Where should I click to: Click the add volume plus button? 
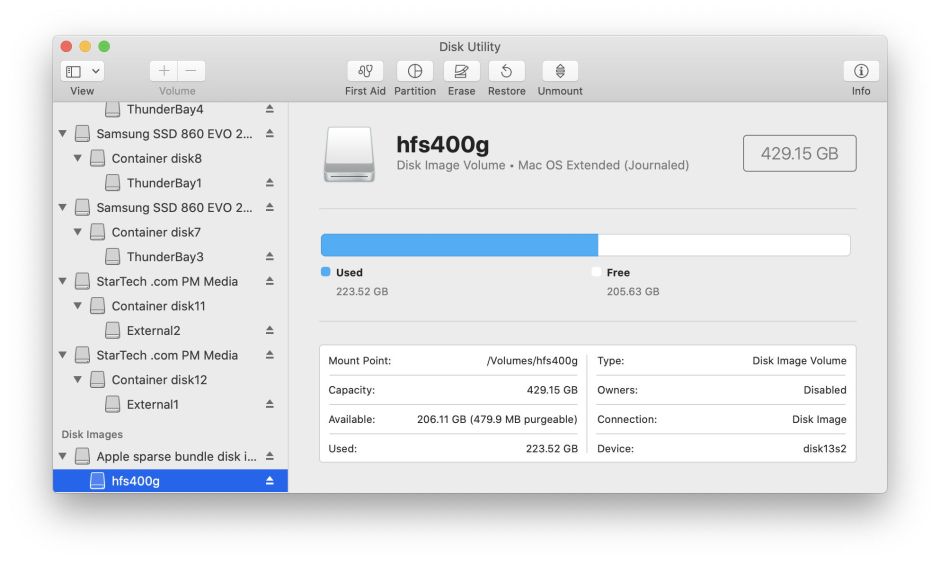[164, 72]
